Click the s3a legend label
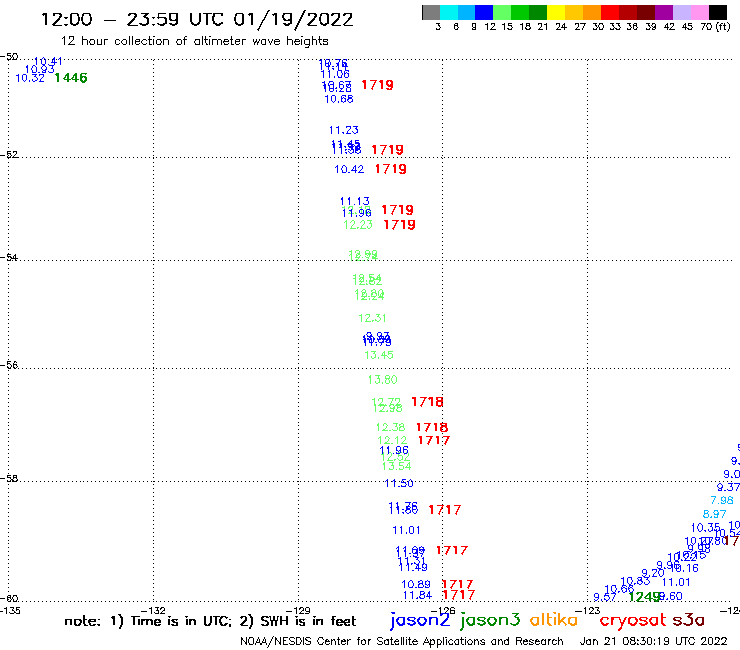 [689, 621]
